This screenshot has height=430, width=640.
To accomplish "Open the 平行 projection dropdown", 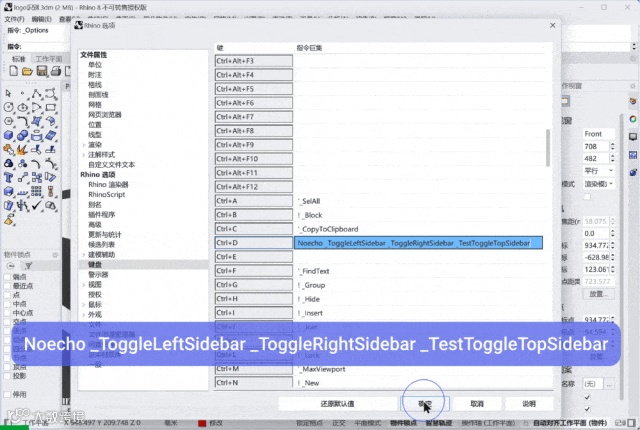I will click(x=598, y=171).
